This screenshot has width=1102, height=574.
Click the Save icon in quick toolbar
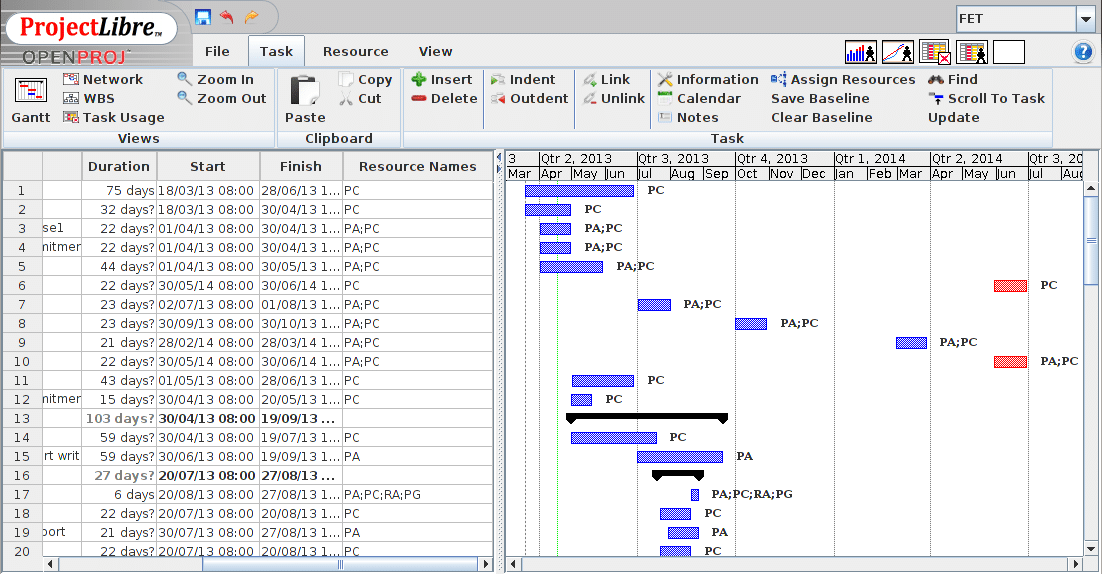pos(203,17)
